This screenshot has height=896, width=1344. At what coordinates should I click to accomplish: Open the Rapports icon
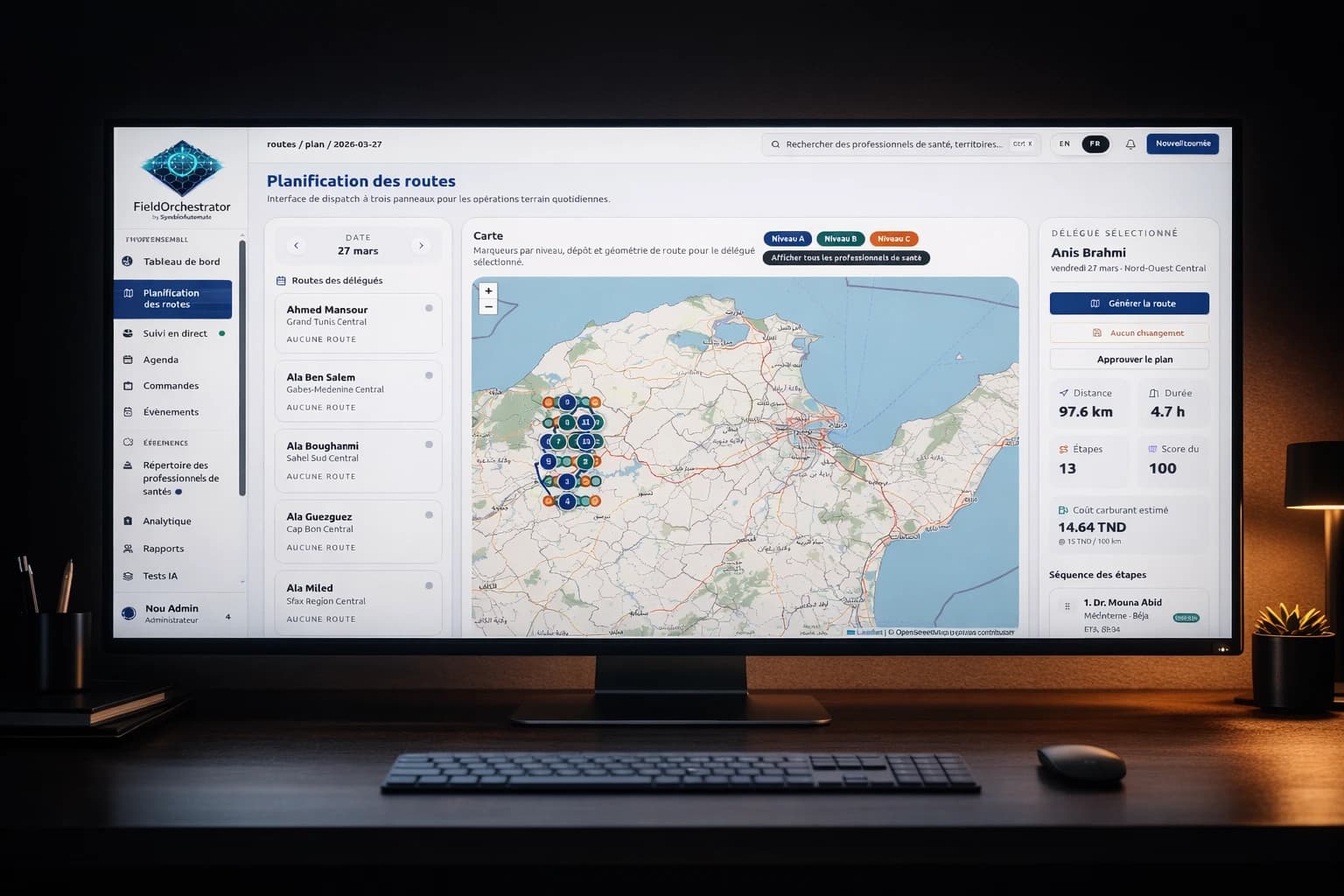(x=129, y=549)
